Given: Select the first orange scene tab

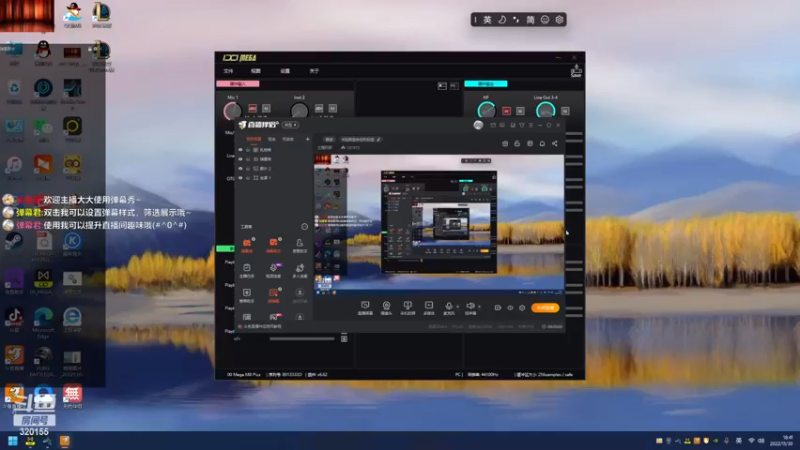Looking at the screenshot, I should pos(254,139).
